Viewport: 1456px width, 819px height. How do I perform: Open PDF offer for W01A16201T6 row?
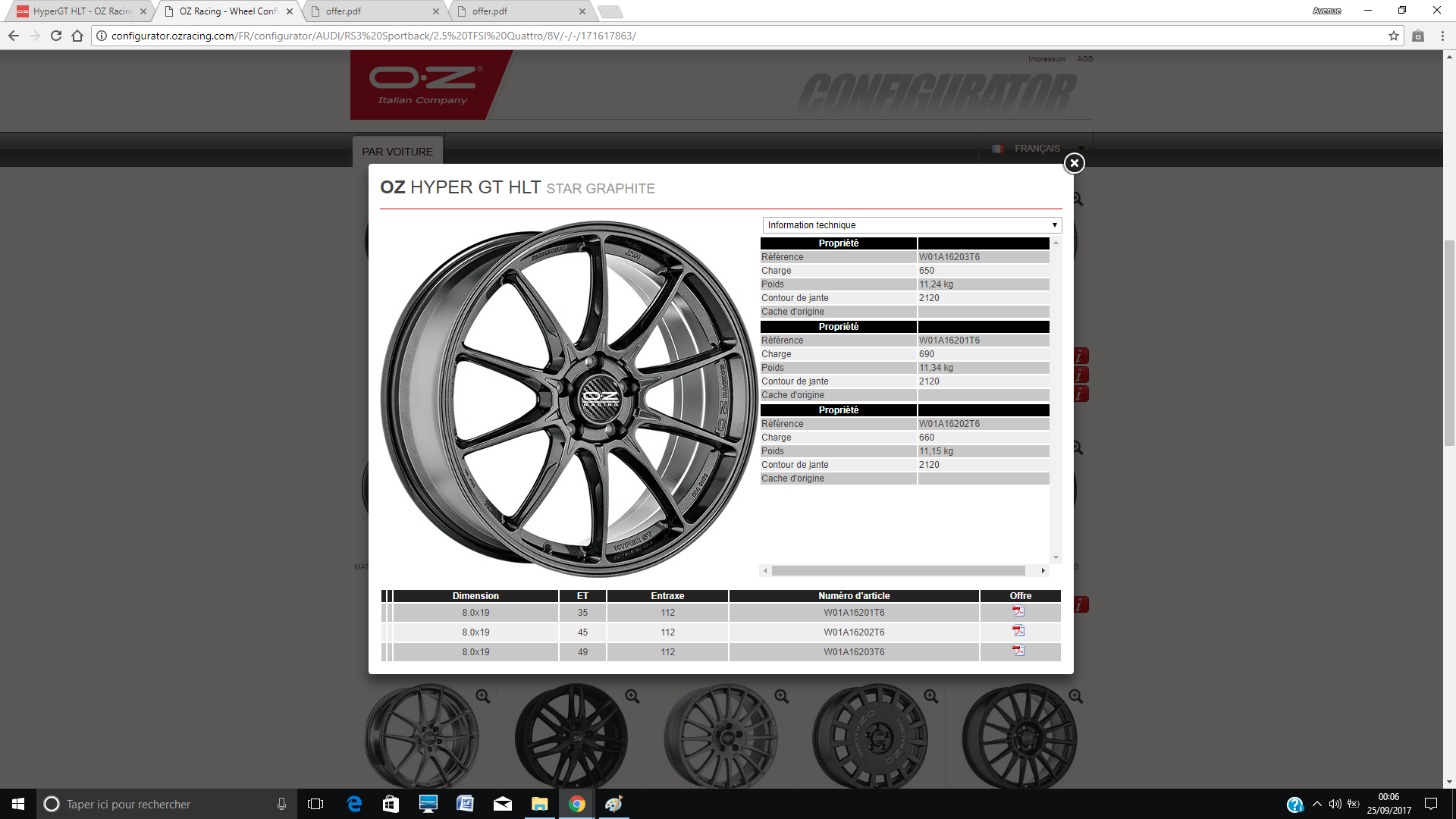[1018, 611]
